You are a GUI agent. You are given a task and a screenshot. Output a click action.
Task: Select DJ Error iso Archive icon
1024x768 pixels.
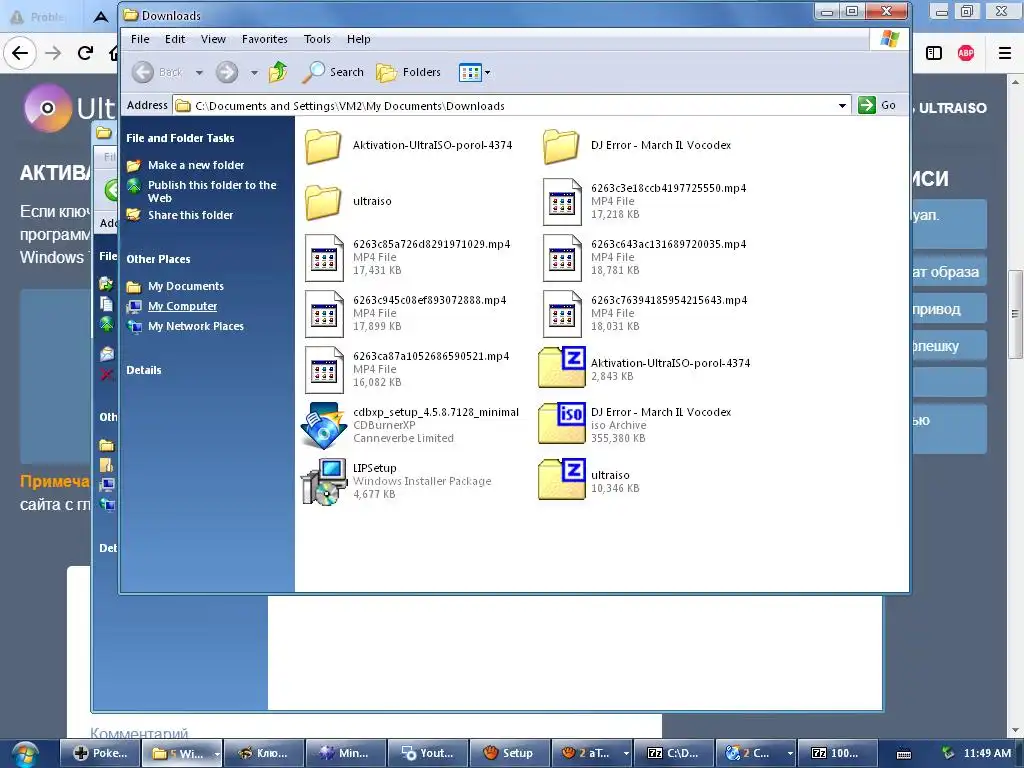[562, 423]
